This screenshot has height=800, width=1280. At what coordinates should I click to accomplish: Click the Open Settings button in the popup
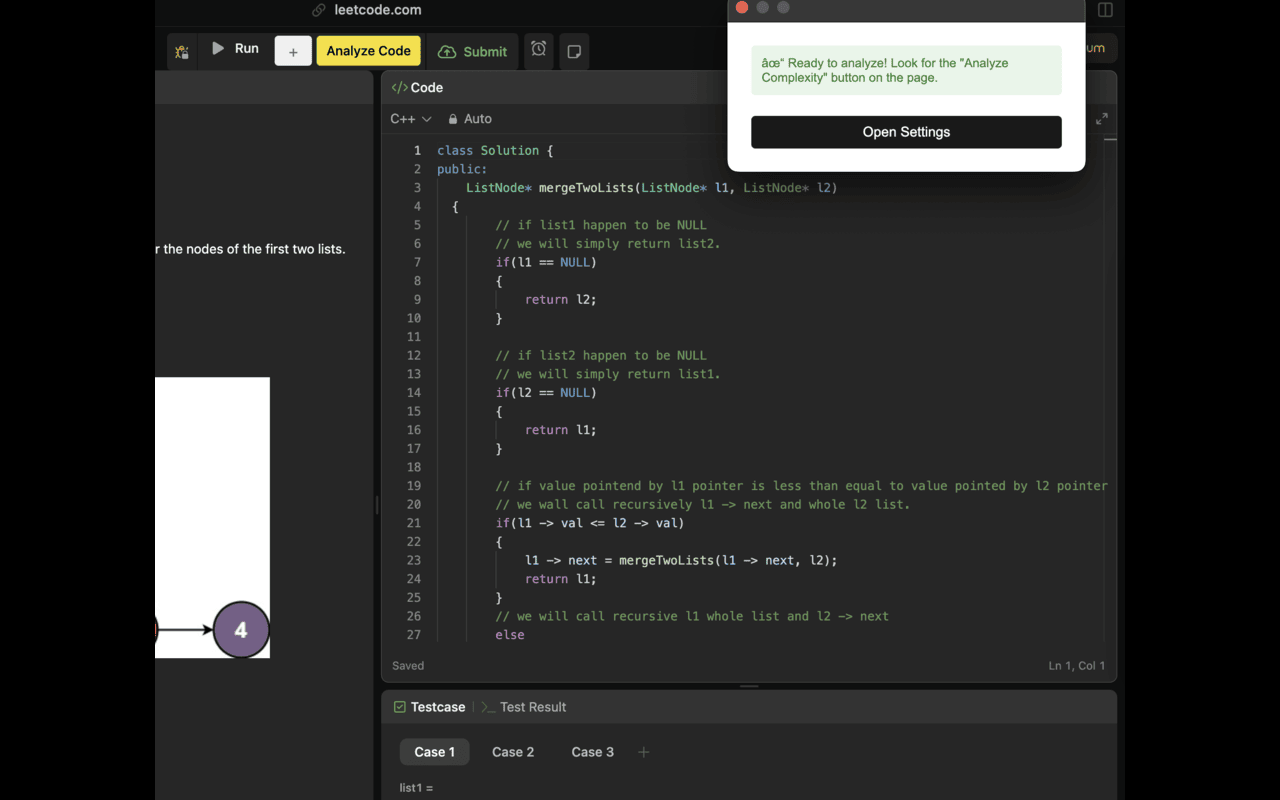click(x=906, y=132)
